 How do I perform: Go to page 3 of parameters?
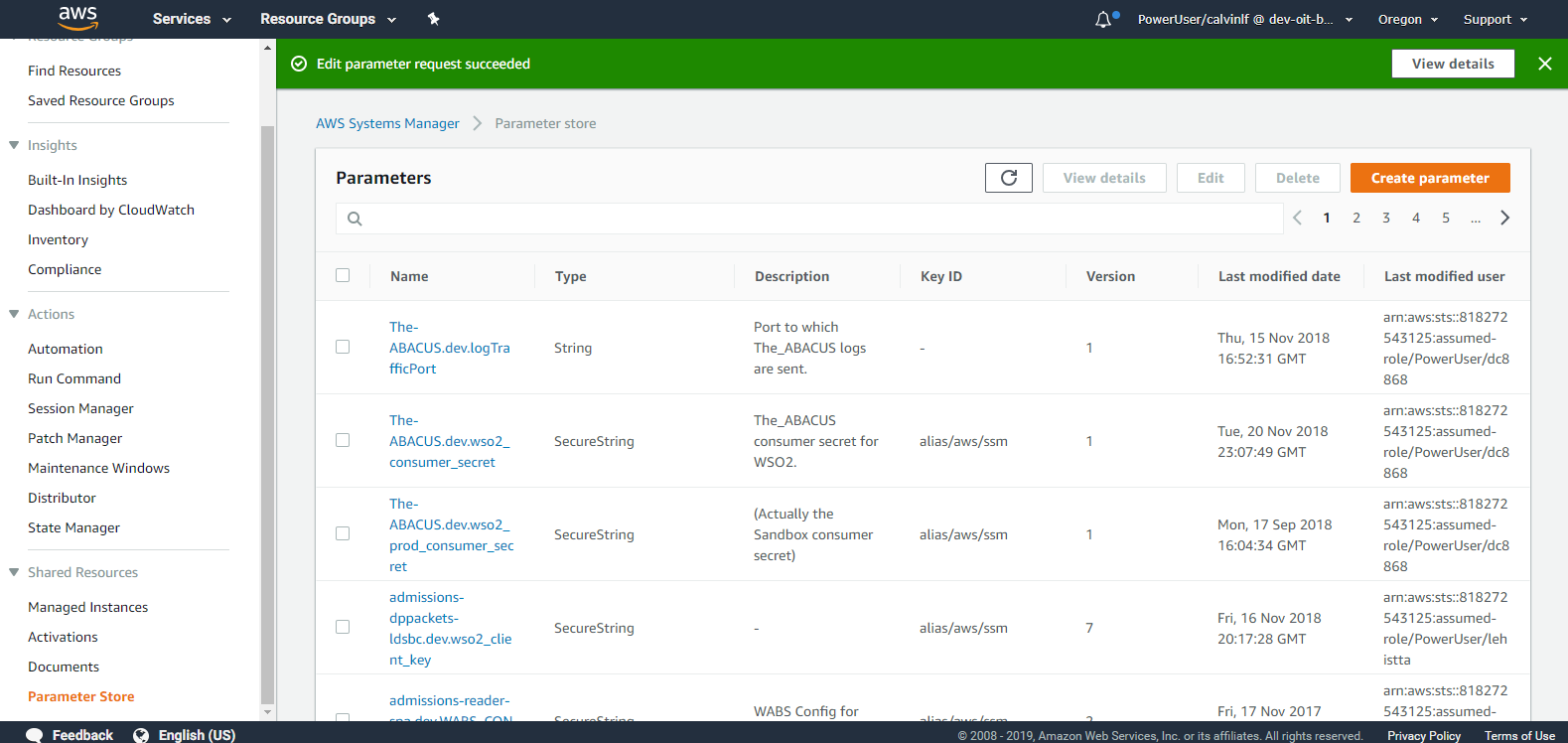(1386, 218)
